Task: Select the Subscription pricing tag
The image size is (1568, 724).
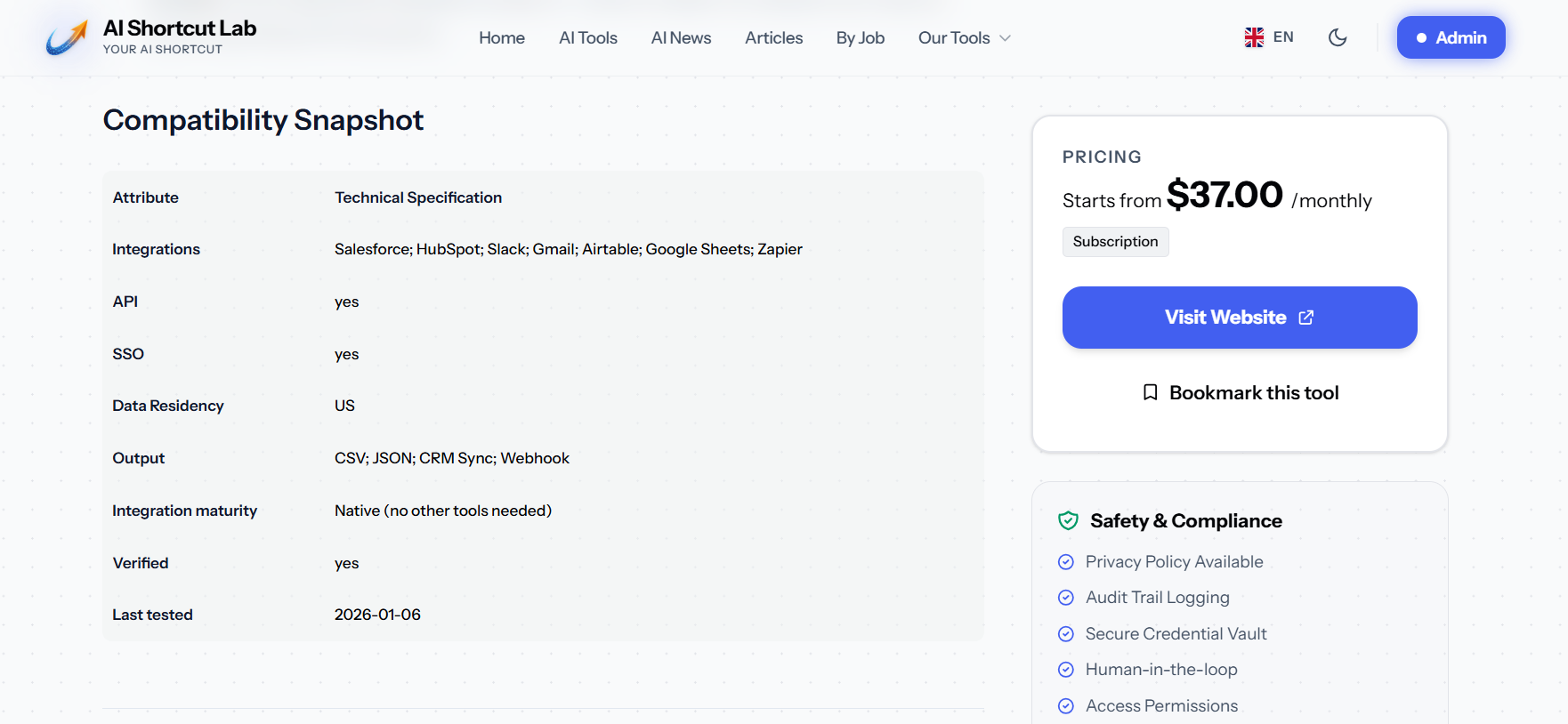Action: [1115, 242]
